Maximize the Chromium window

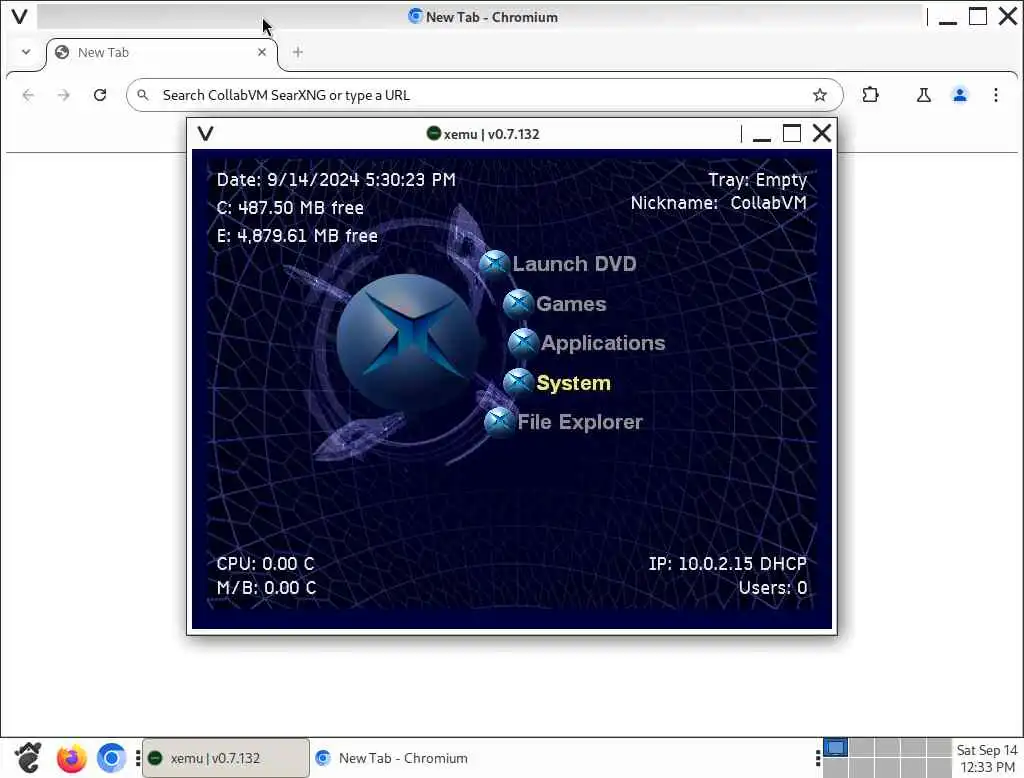click(978, 16)
